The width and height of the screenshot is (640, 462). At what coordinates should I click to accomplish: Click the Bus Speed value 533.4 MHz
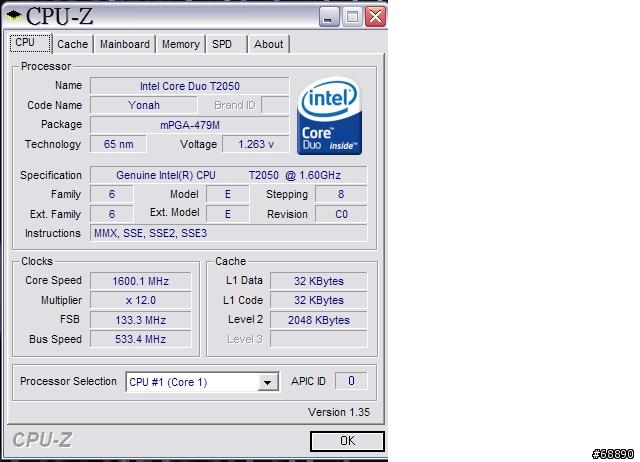click(140, 339)
